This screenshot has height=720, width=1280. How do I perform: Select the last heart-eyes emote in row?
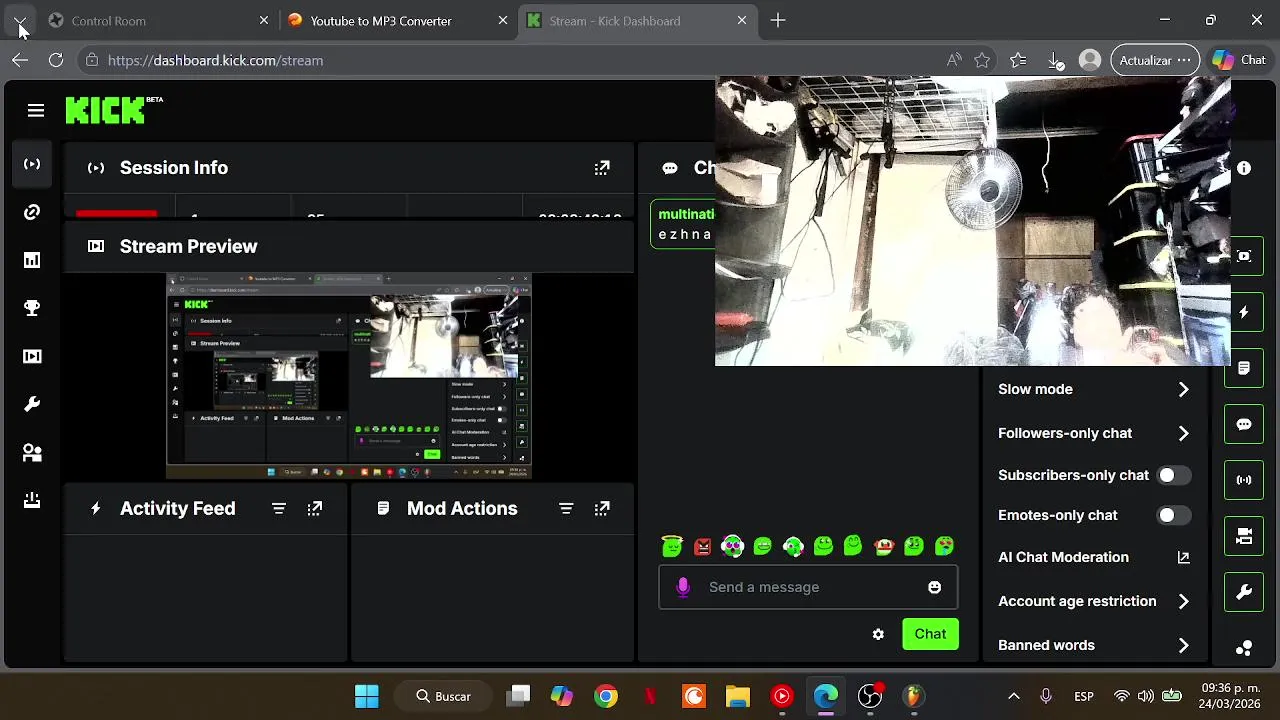[x=944, y=546]
